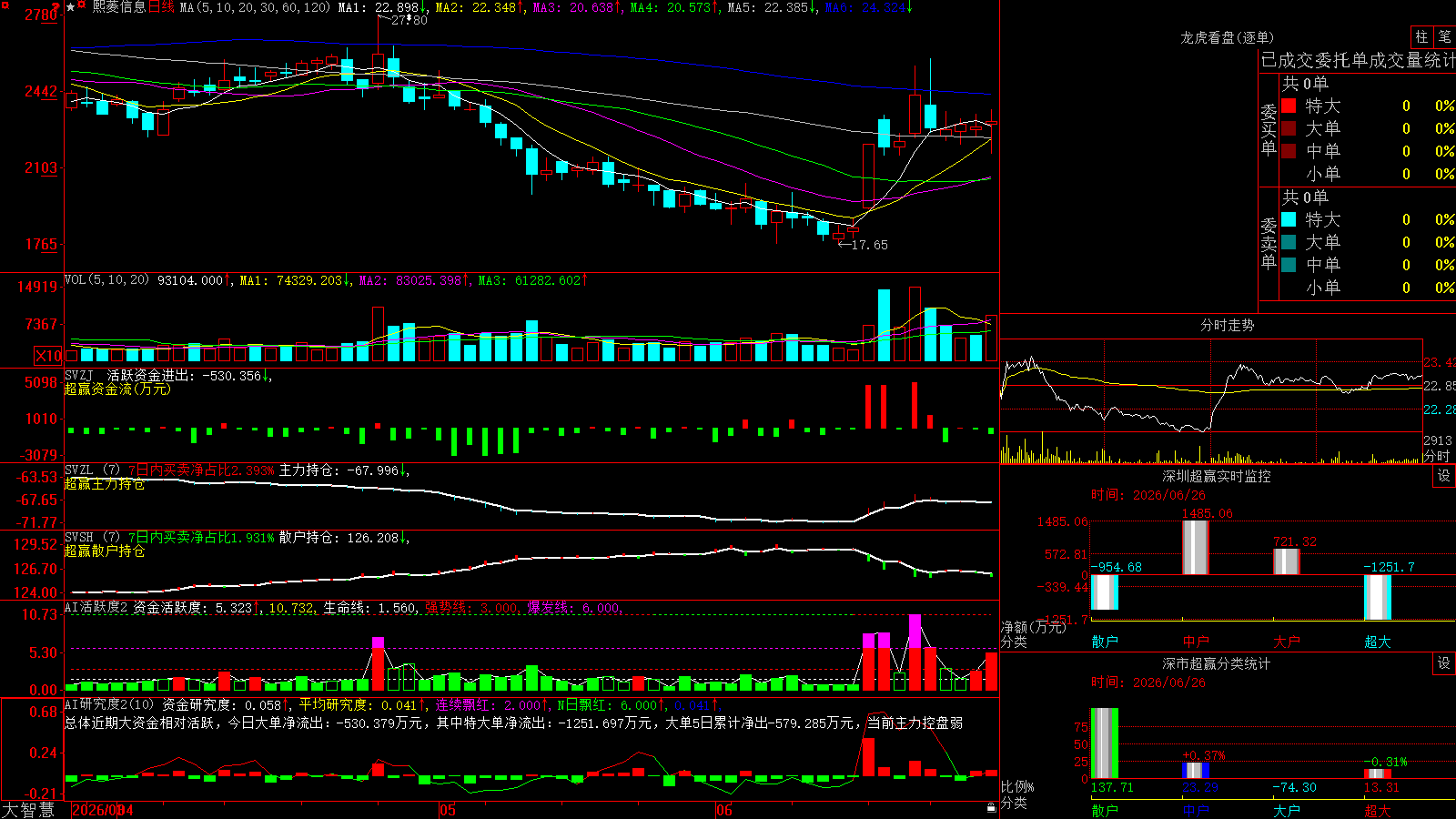Screen dimensions: 1456x819
Task: Click the 深圳超赢实时监控 panel title
Action: (1216, 476)
